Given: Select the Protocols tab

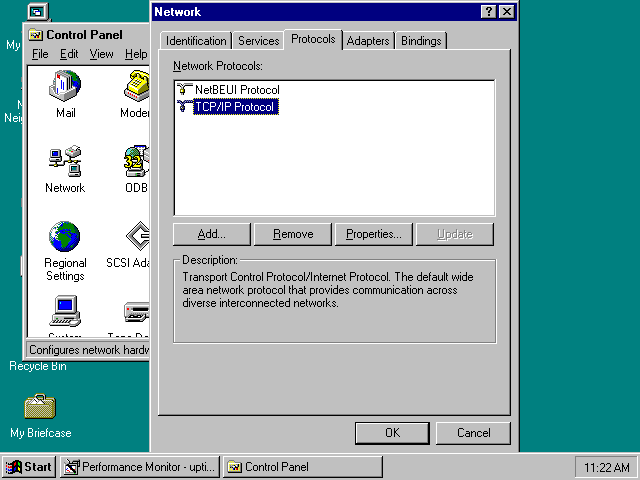Looking at the screenshot, I should [x=313, y=39].
